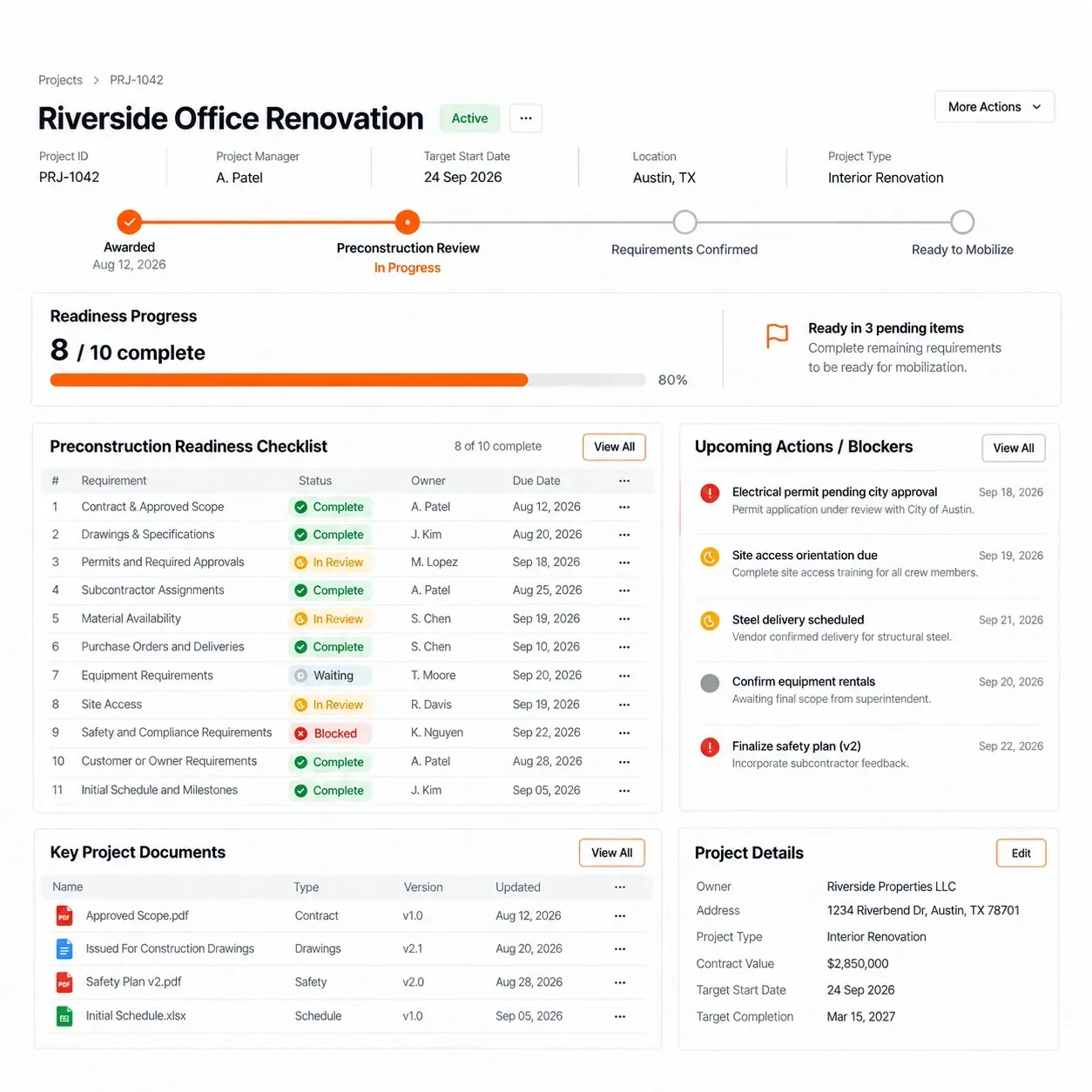The height and width of the screenshot is (1092, 1092).
Task: Open row menu for Contract & Approved Scope
Action: point(624,507)
